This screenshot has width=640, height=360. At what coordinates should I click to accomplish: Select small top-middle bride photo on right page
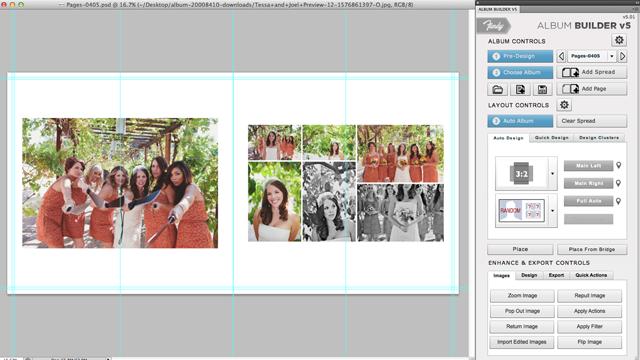329,142
